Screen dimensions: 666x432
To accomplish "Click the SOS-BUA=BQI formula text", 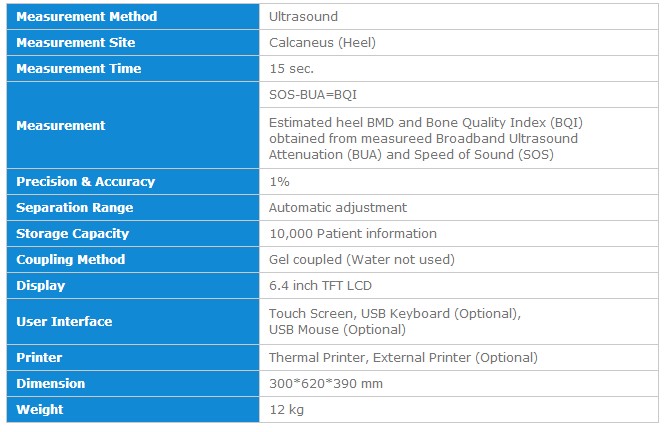I will pos(313,95).
